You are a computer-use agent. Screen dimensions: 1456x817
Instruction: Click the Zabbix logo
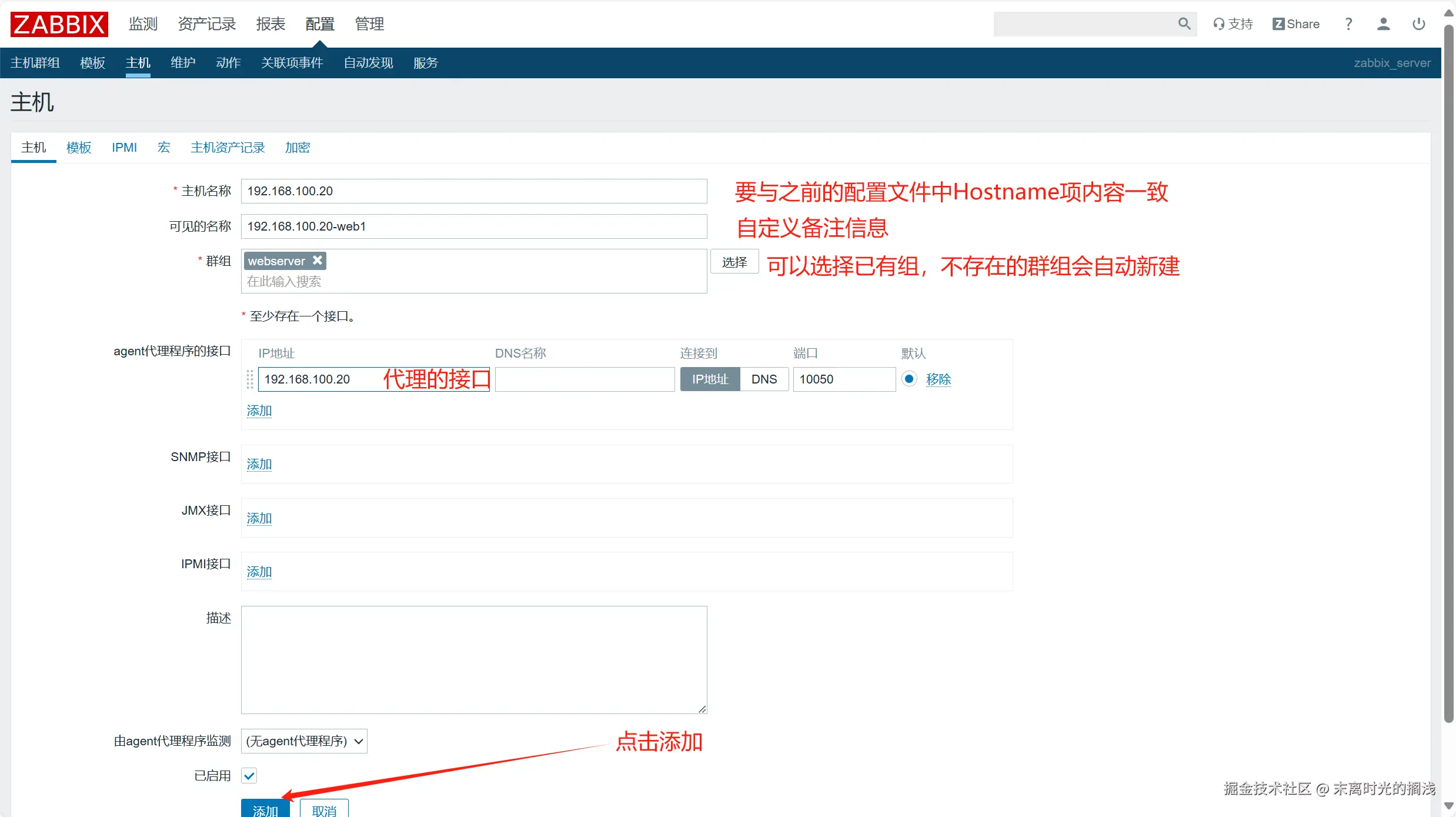pyautogui.click(x=59, y=24)
